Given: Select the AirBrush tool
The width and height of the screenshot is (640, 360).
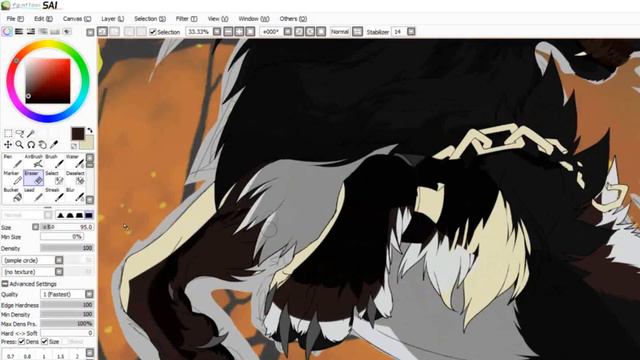Looking at the screenshot, I should [x=33, y=161].
